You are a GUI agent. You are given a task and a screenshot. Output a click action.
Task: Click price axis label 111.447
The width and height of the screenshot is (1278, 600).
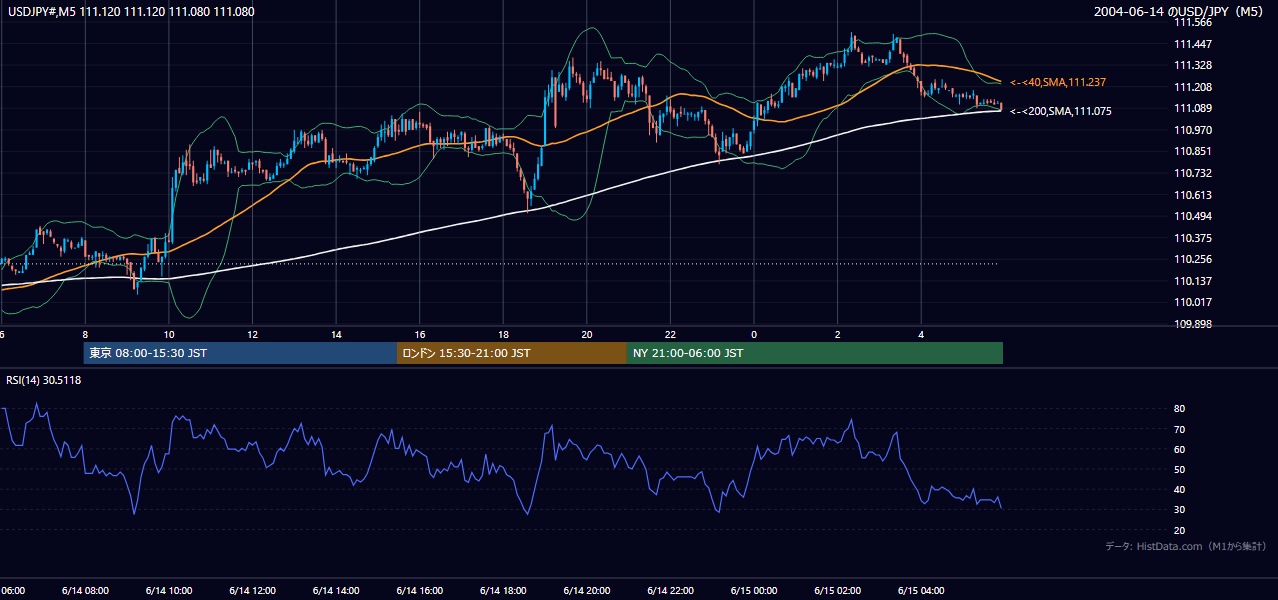click(1193, 44)
